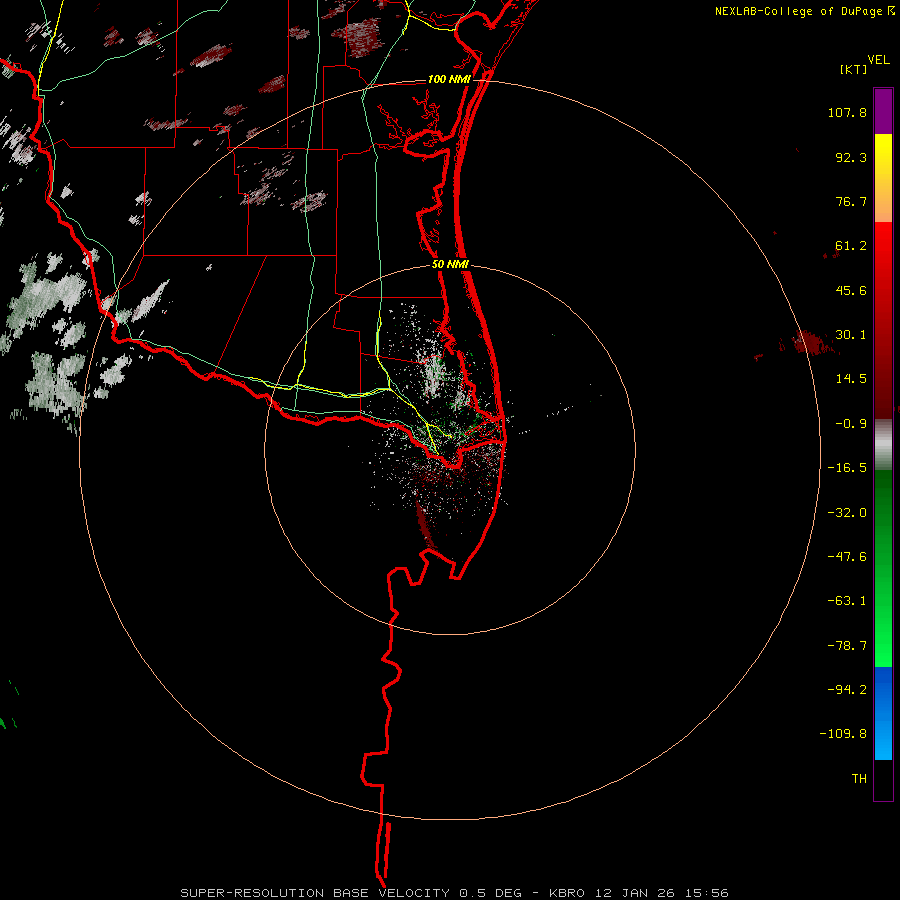This screenshot has height=900, width=900.
Task: Click the -47.6 value on the velocity scale
Action: 847,557
